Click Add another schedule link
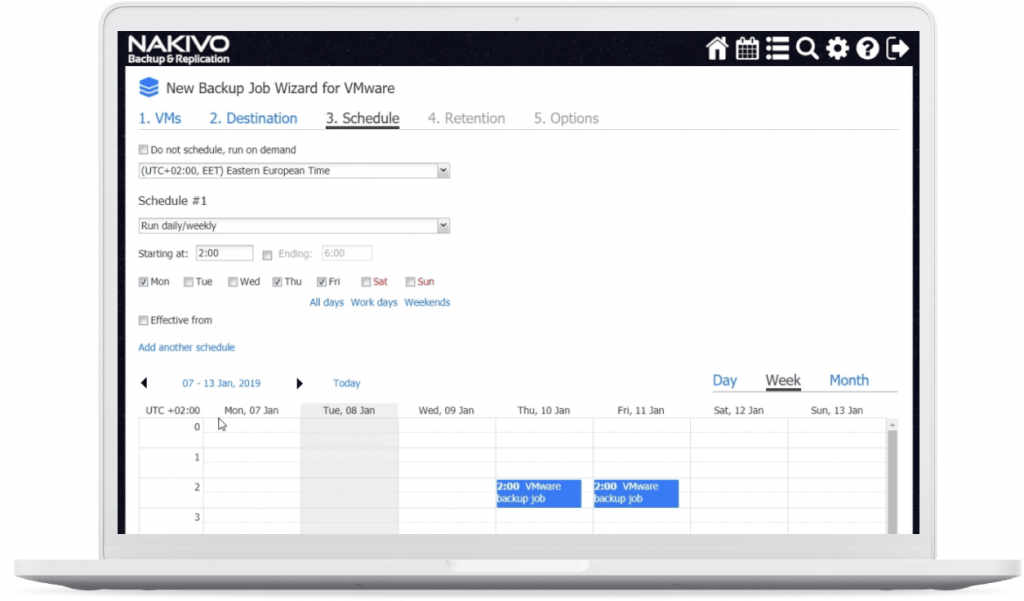 point(186,348)
